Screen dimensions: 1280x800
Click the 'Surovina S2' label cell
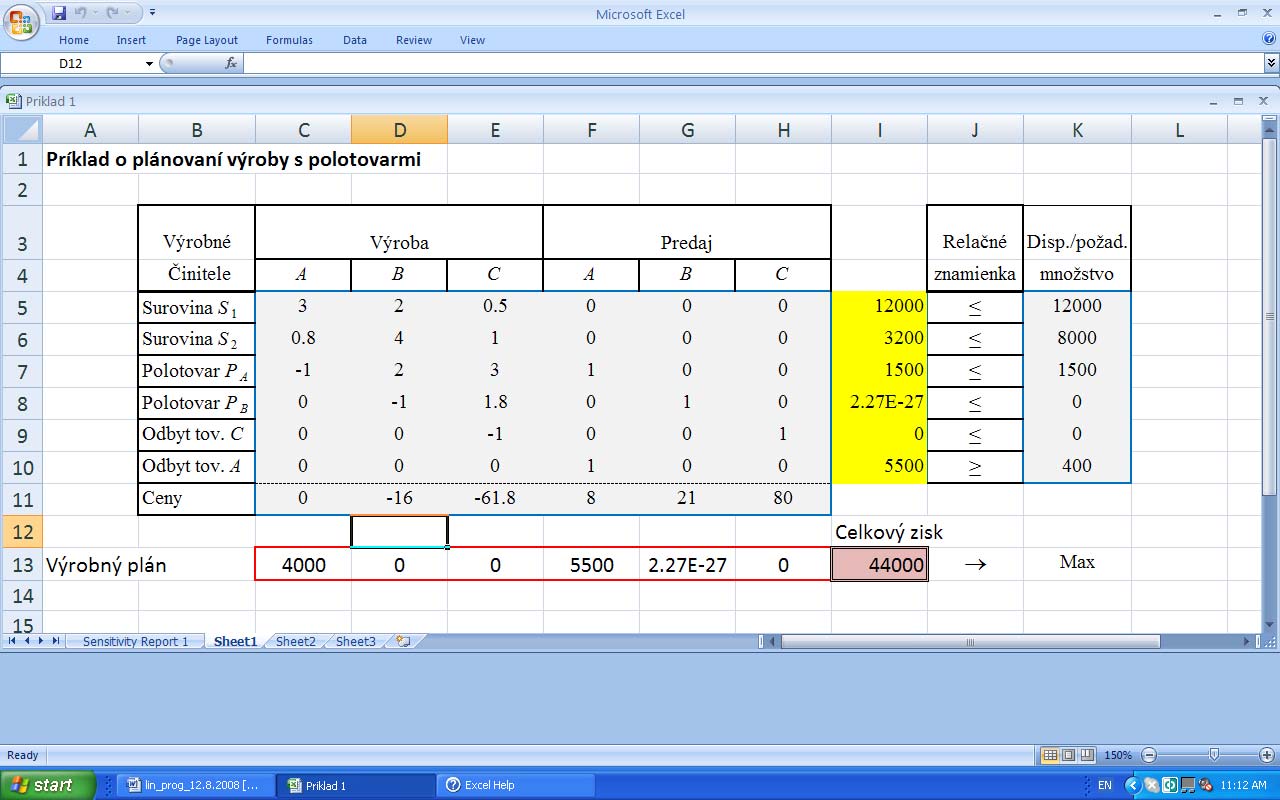coord(197,339)
